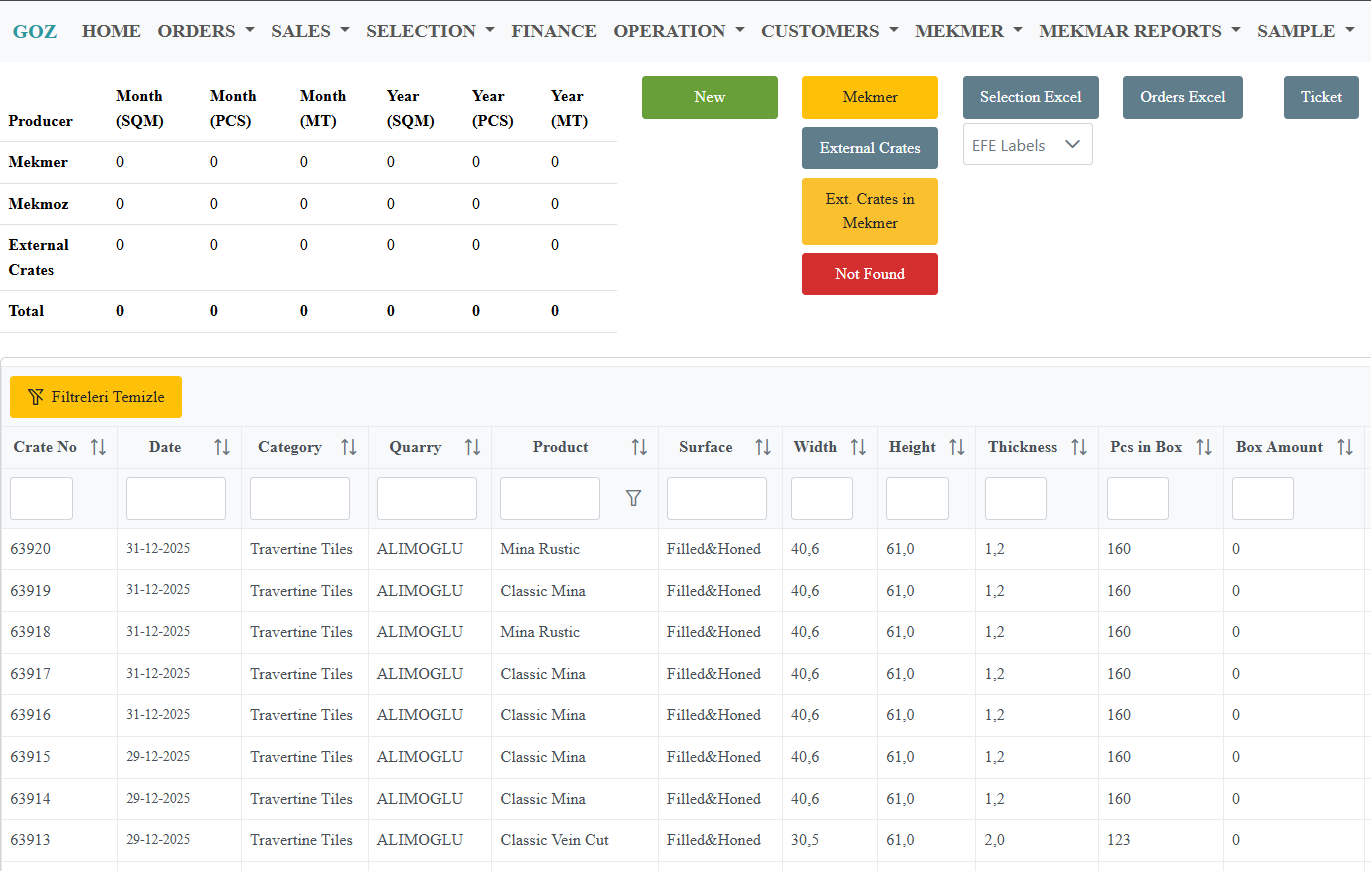Viewport: 1371px width, 871px height.
Task: Click the Date column sort icon
Action: click(222, 447)
